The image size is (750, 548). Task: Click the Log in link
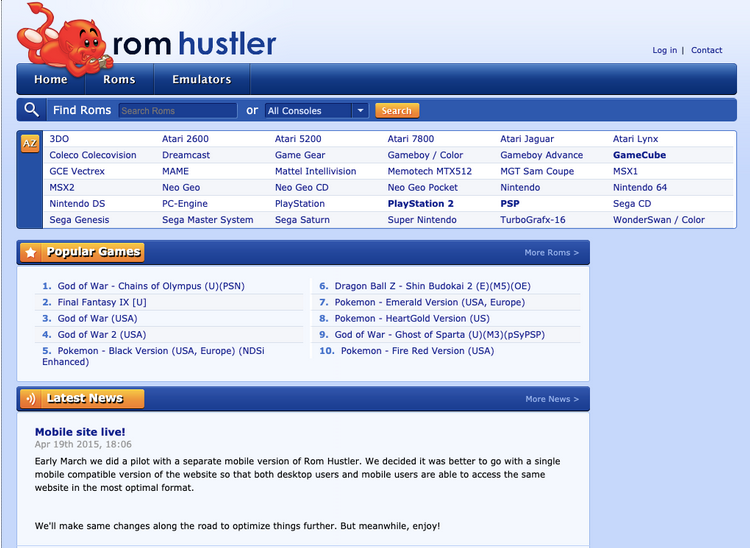[664, 50]
